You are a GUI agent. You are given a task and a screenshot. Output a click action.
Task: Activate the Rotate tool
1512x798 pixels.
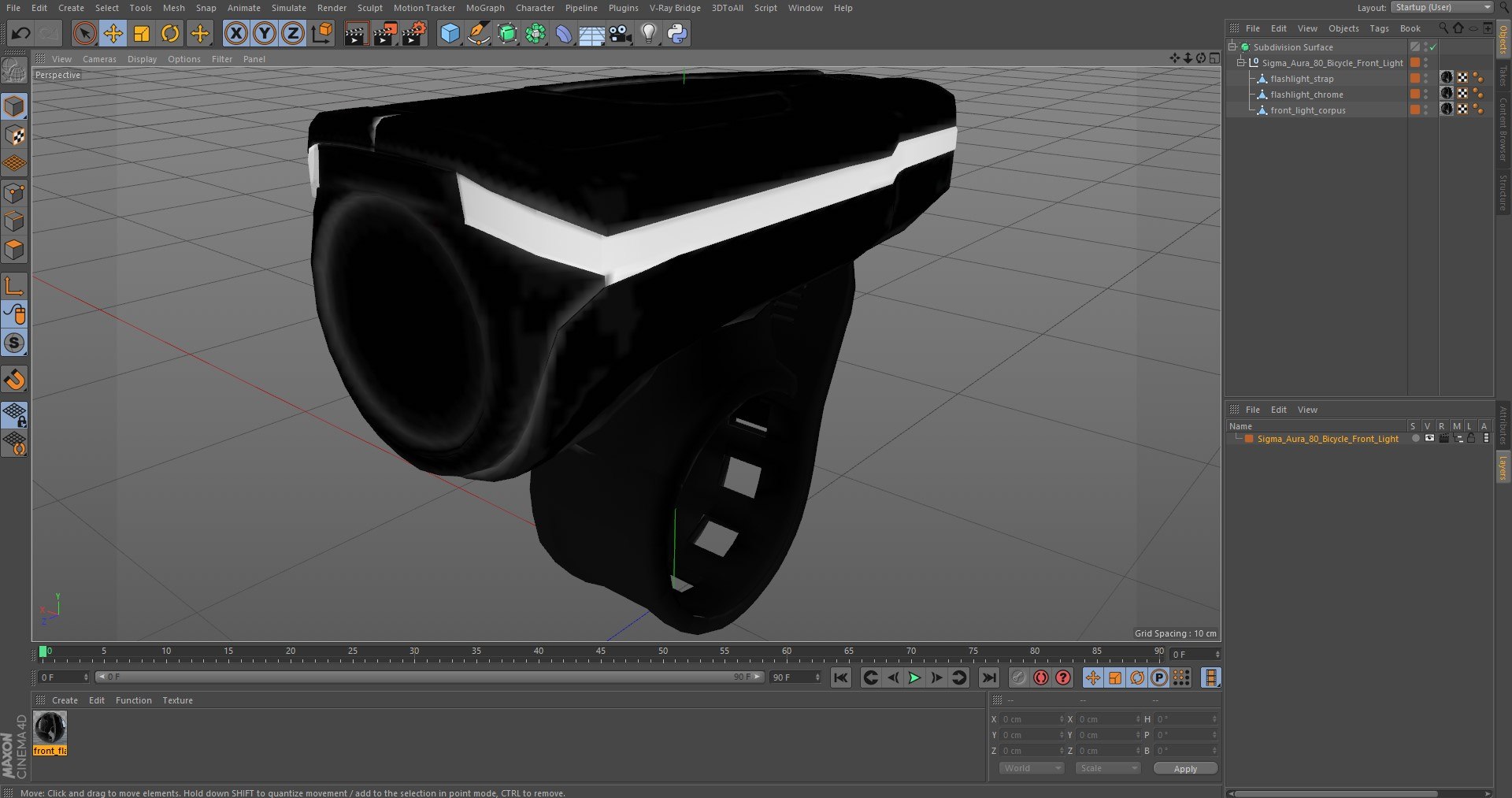pos(169,33)
